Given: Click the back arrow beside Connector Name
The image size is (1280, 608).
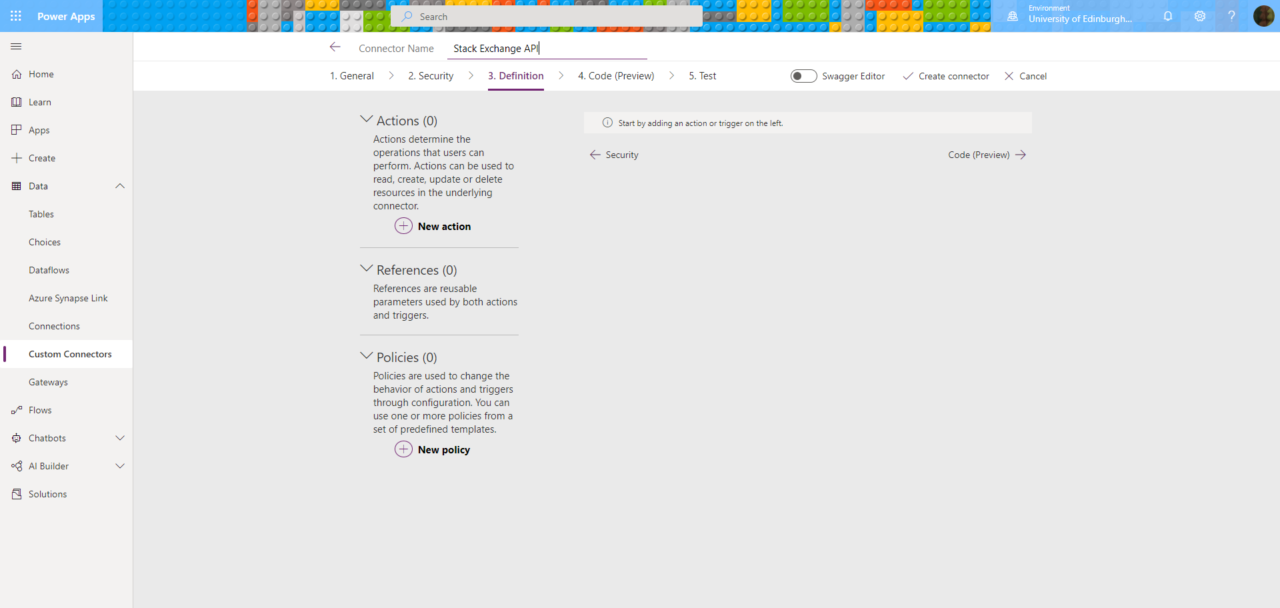Looking at the screenshot, I should coord(335,47).
